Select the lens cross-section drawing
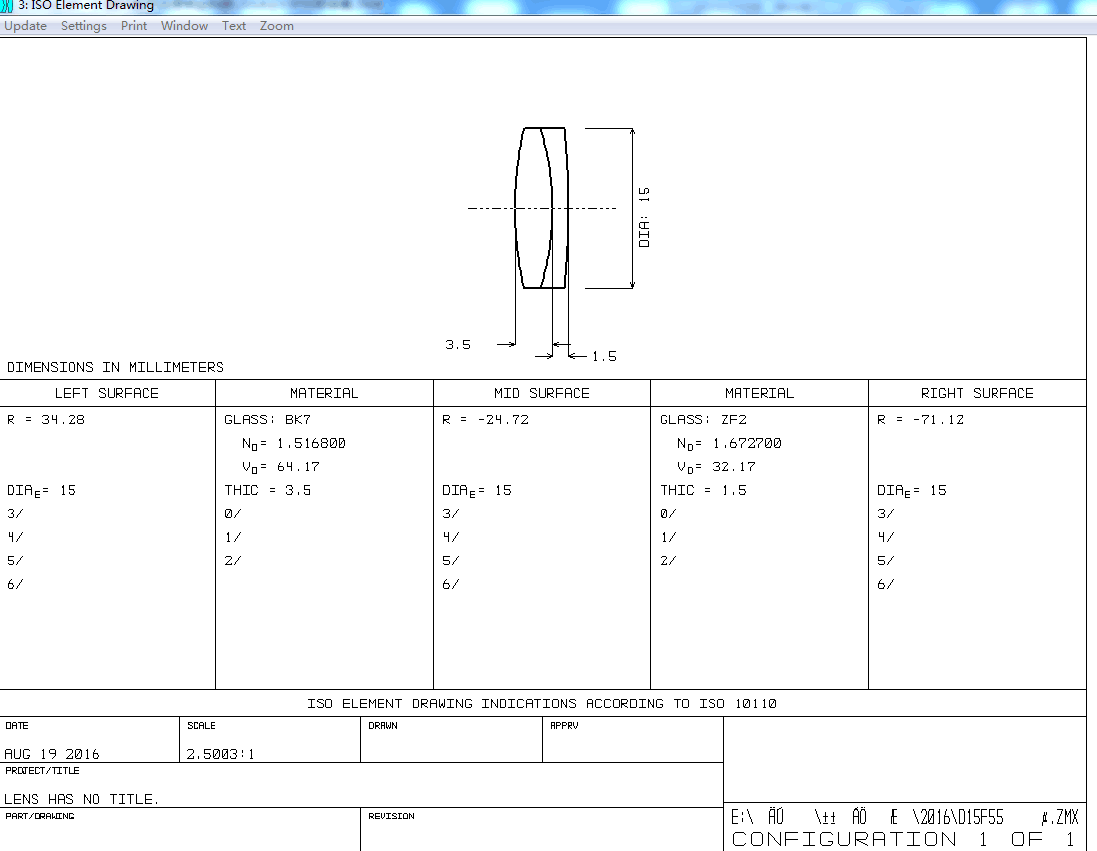This screenshot has width=1097, height=851. coord(542,207)
